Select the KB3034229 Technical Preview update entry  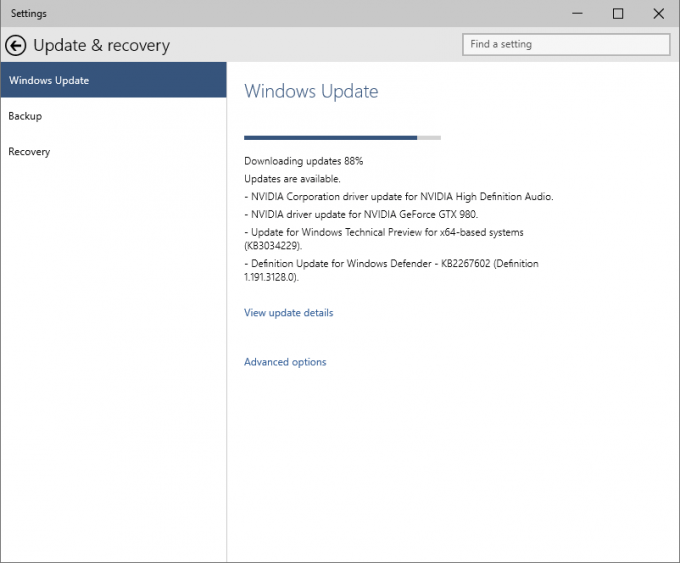pyautogui.click(x=384, y=239)
